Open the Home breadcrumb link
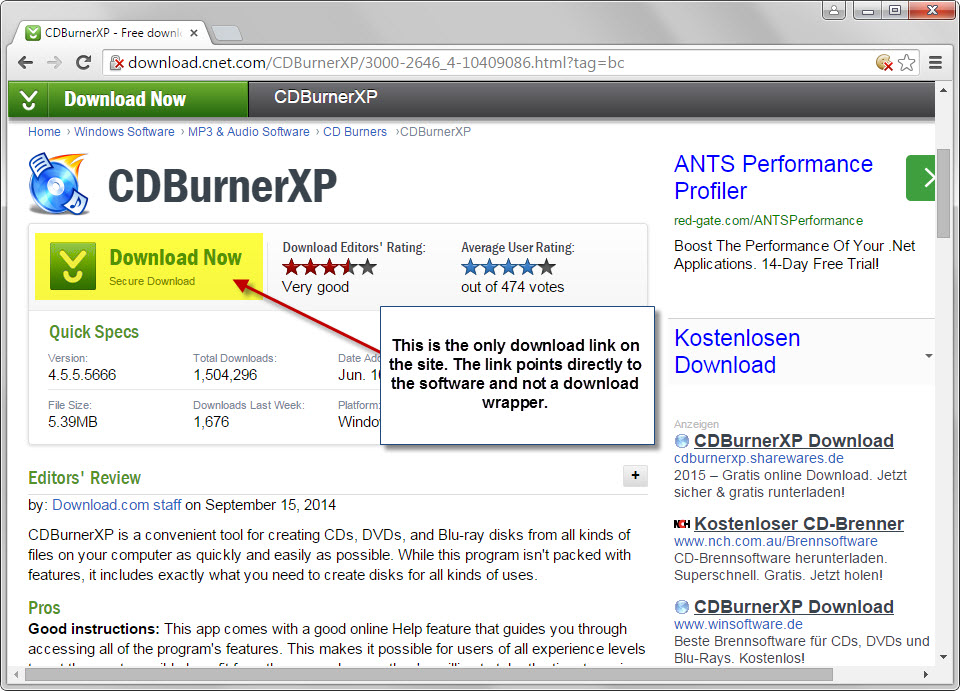Viewport: 960px width, 691px height. tap(44, 132)
